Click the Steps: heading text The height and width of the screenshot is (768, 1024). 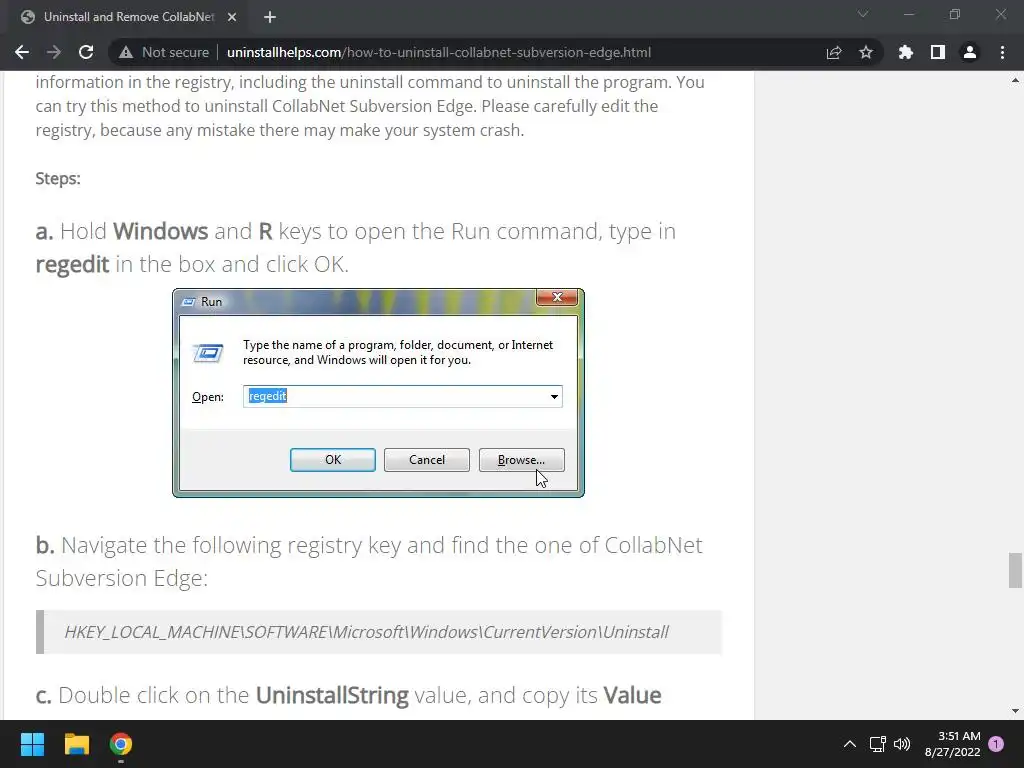click(x=58, y=178)
